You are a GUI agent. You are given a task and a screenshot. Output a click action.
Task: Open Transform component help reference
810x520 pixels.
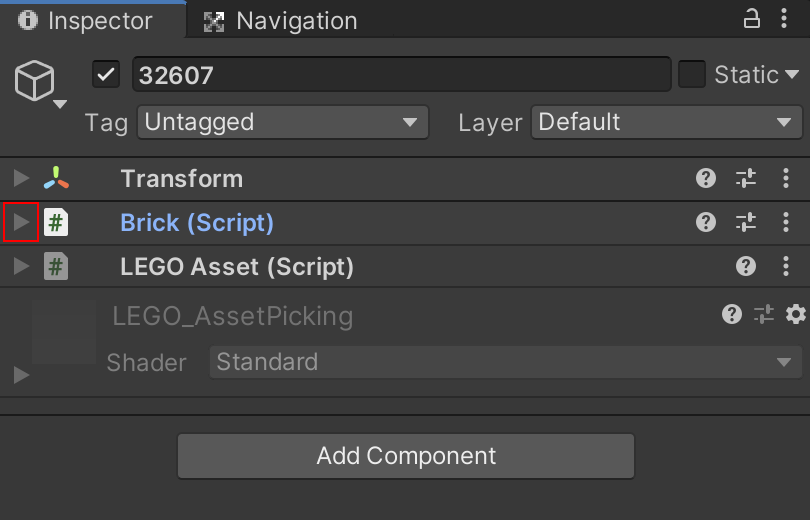[706, 179]
